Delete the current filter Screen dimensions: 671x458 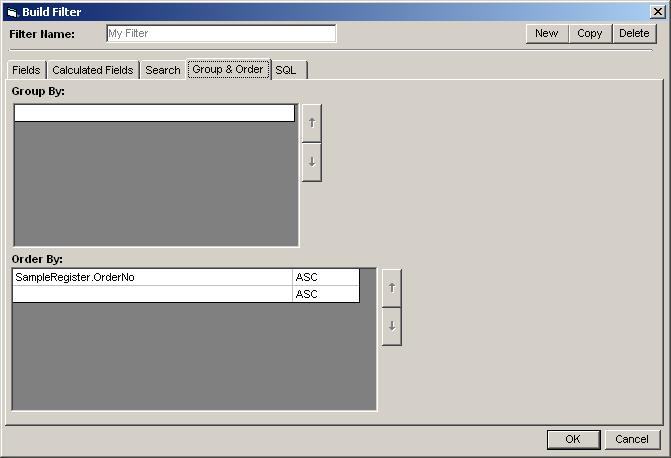pos(634,33)
